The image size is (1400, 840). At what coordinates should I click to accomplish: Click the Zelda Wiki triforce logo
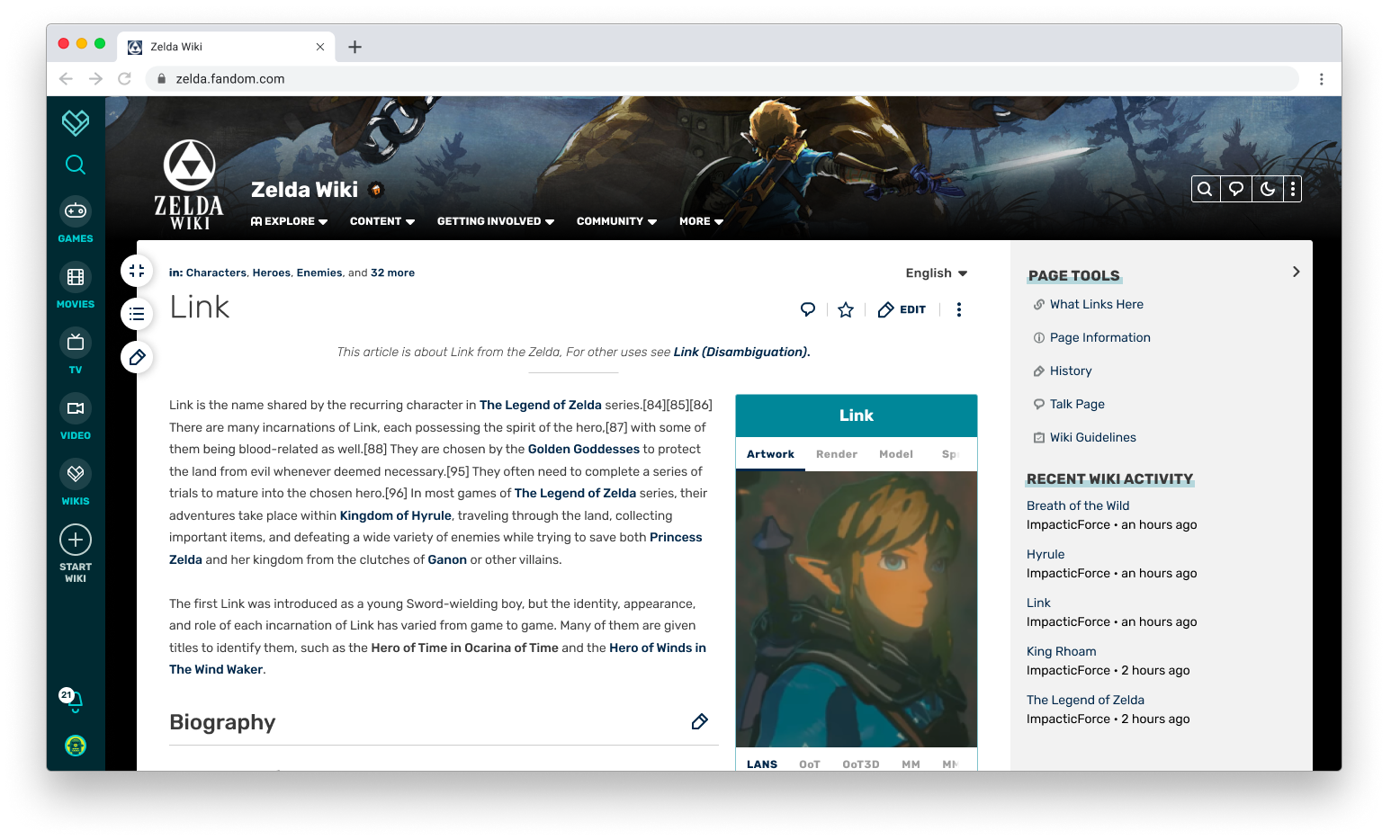point(189,184)
